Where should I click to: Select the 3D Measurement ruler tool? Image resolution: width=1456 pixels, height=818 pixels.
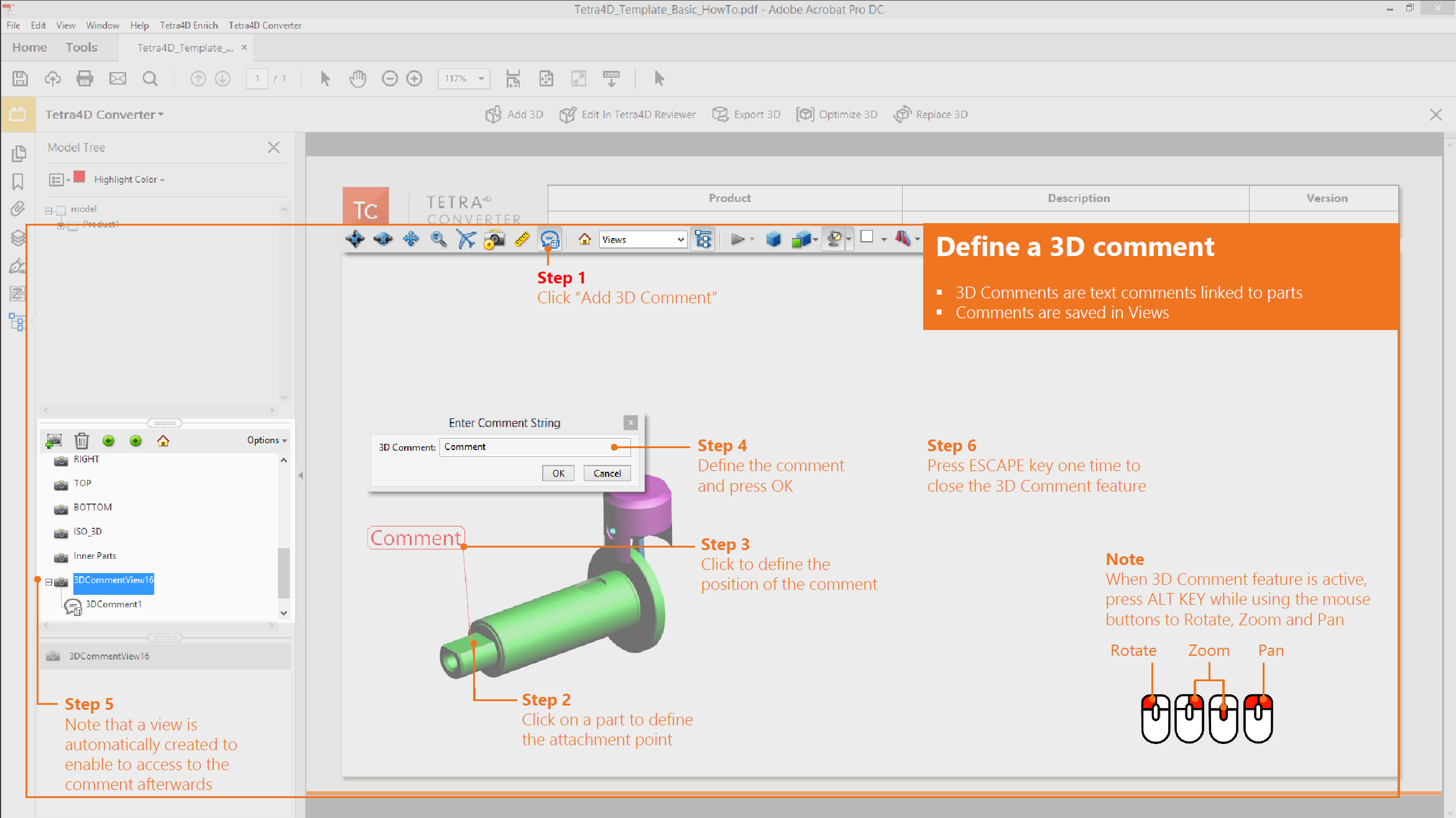[x=522, y=239]
